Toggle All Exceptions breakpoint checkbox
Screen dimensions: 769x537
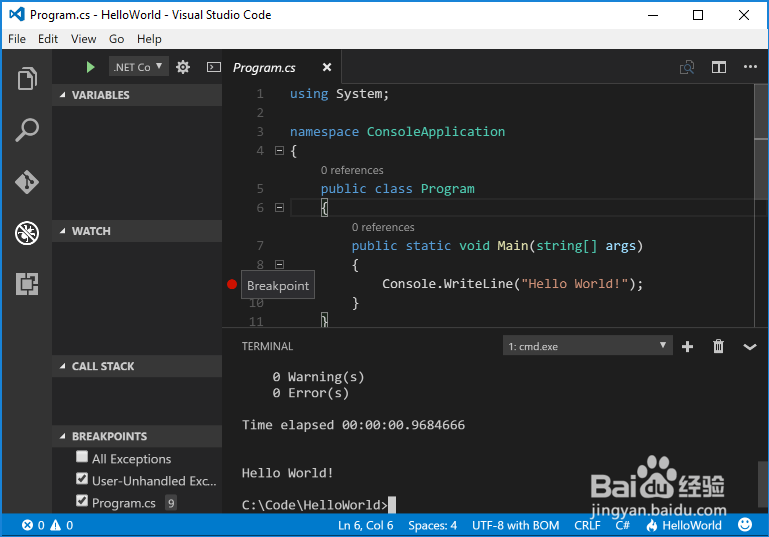point(82,457)
